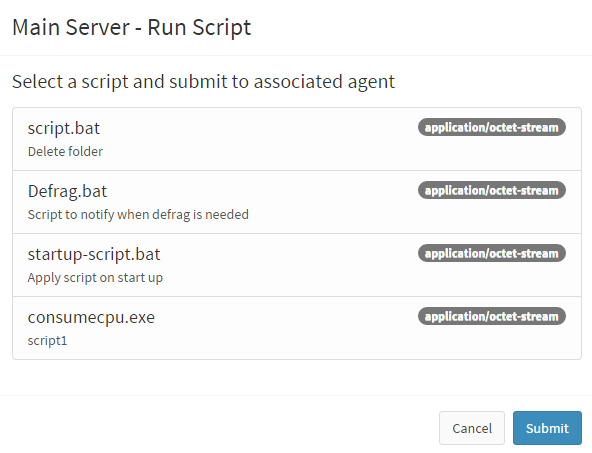Click 'Script to notify when defrag is needed'
592x453 pixels.
(x=138, y=214)
